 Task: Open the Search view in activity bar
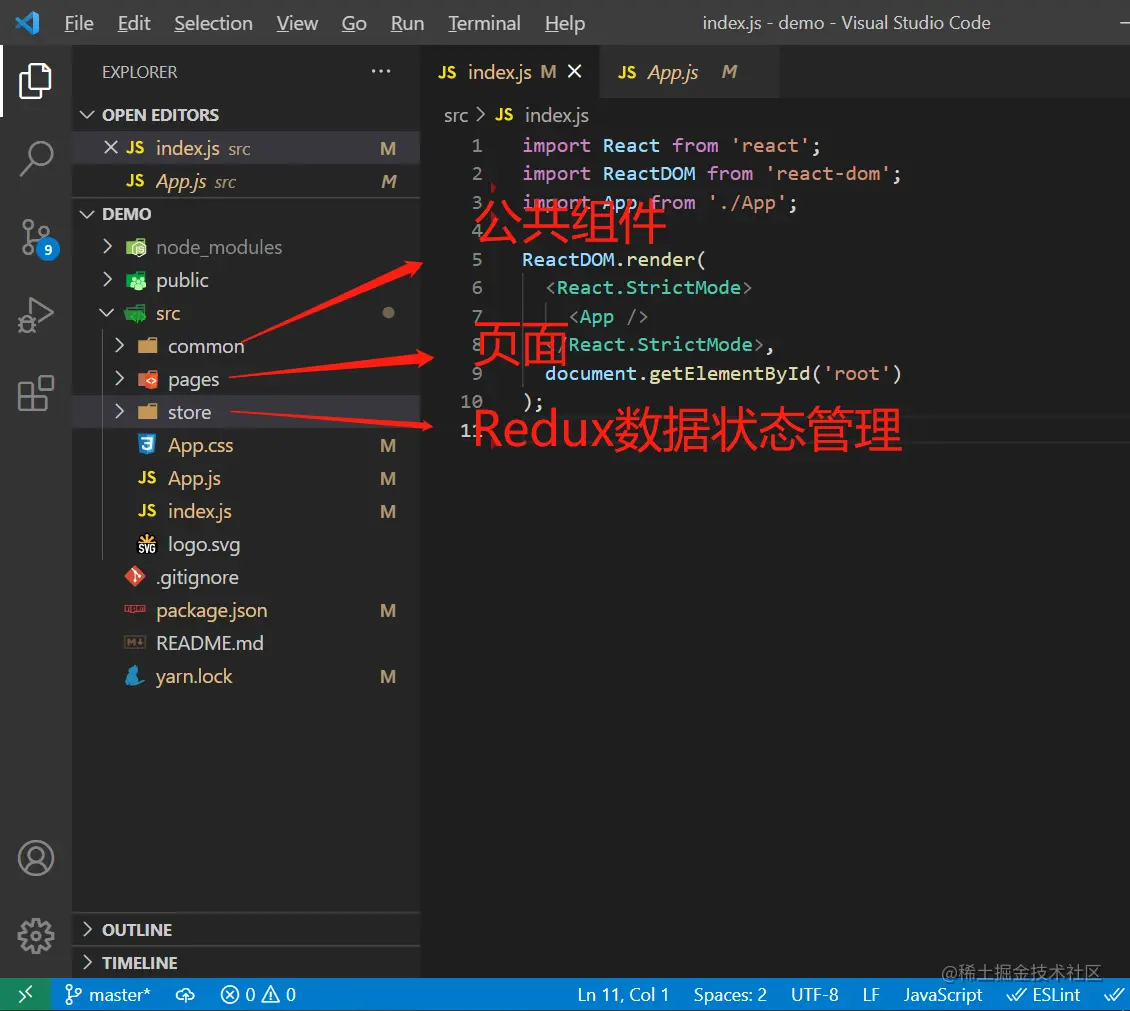(x=35, y=159)
